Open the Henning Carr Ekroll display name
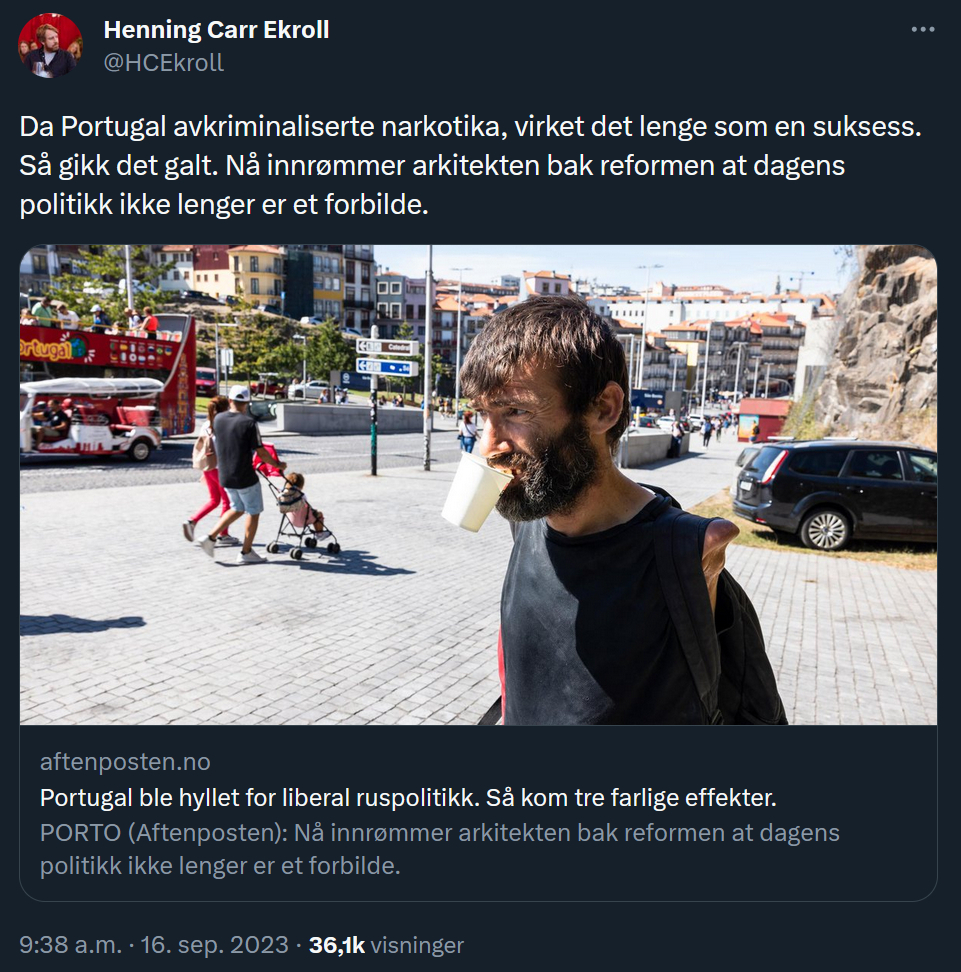 (216, 30)
